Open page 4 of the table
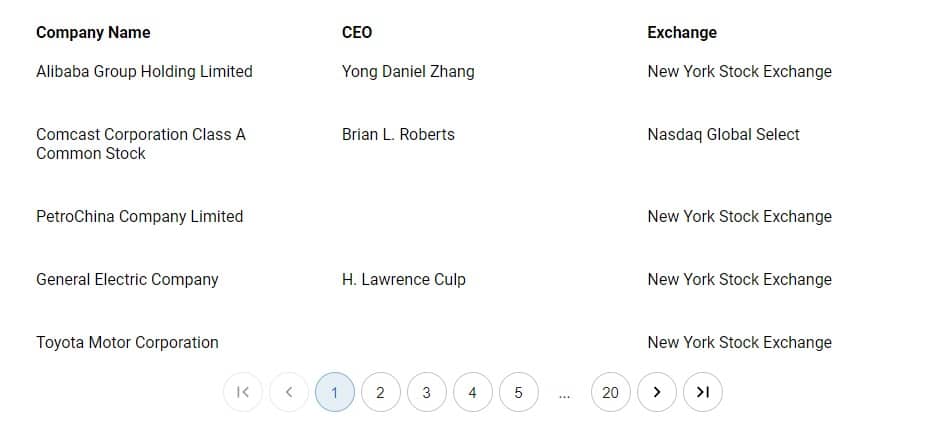The image size is (945, 442). 472,392
